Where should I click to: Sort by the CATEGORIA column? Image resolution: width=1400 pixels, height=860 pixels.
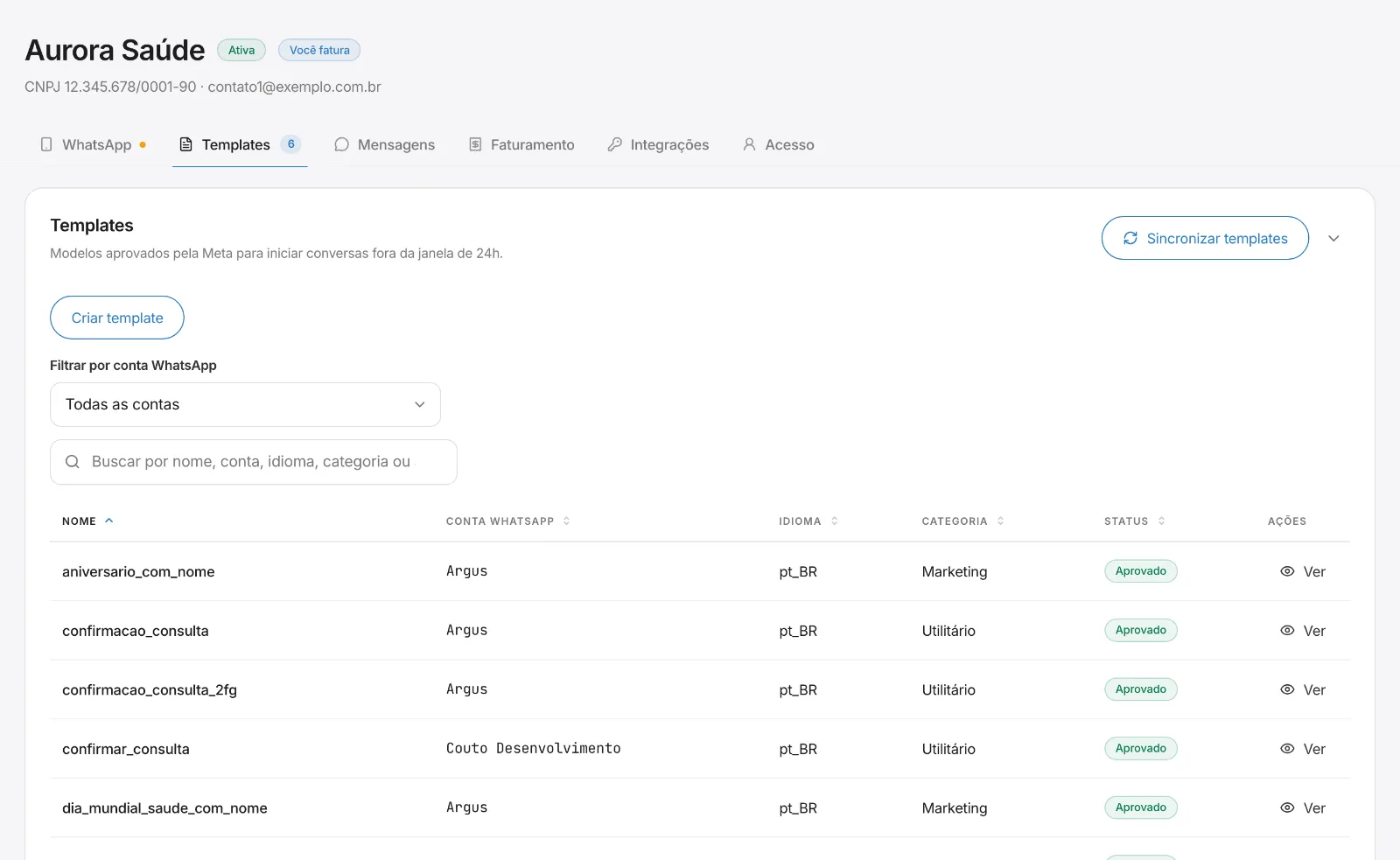pos(962,521)
